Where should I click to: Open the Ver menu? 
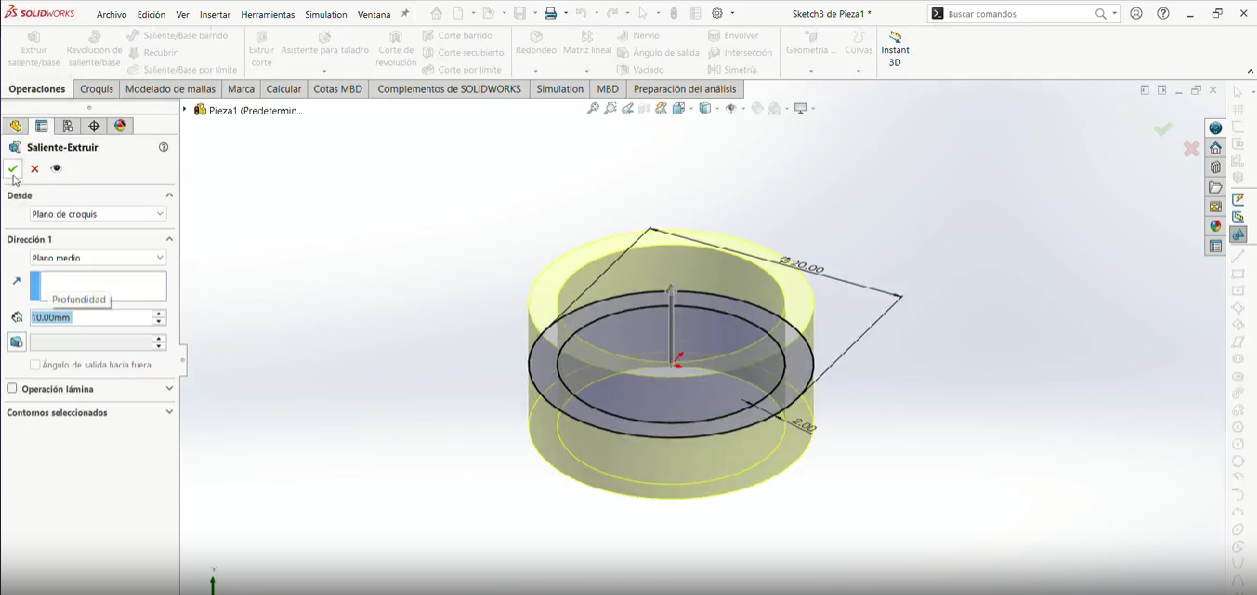point(183,15)
